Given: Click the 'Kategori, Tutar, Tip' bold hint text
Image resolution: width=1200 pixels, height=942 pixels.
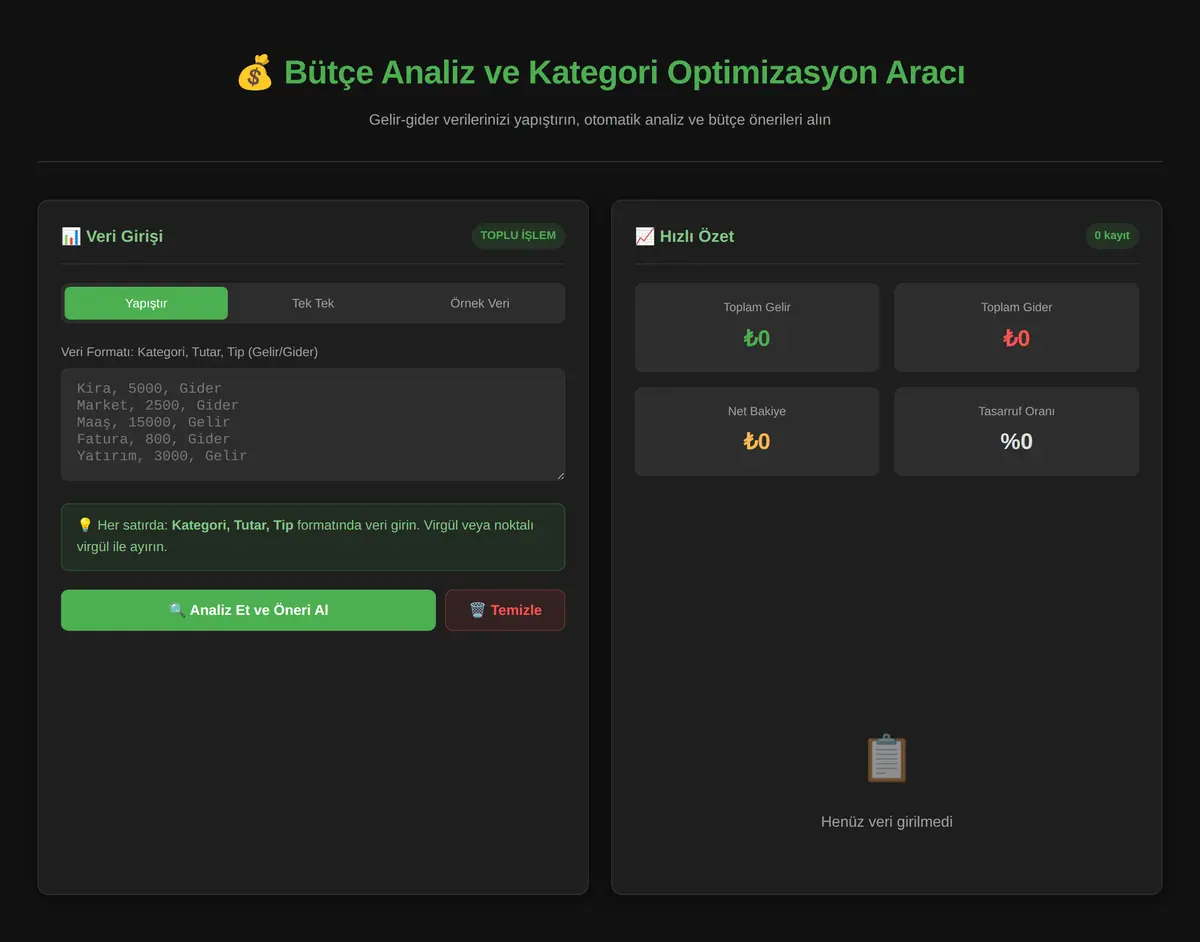Looking at the screenshot, I should pos(233,525).
